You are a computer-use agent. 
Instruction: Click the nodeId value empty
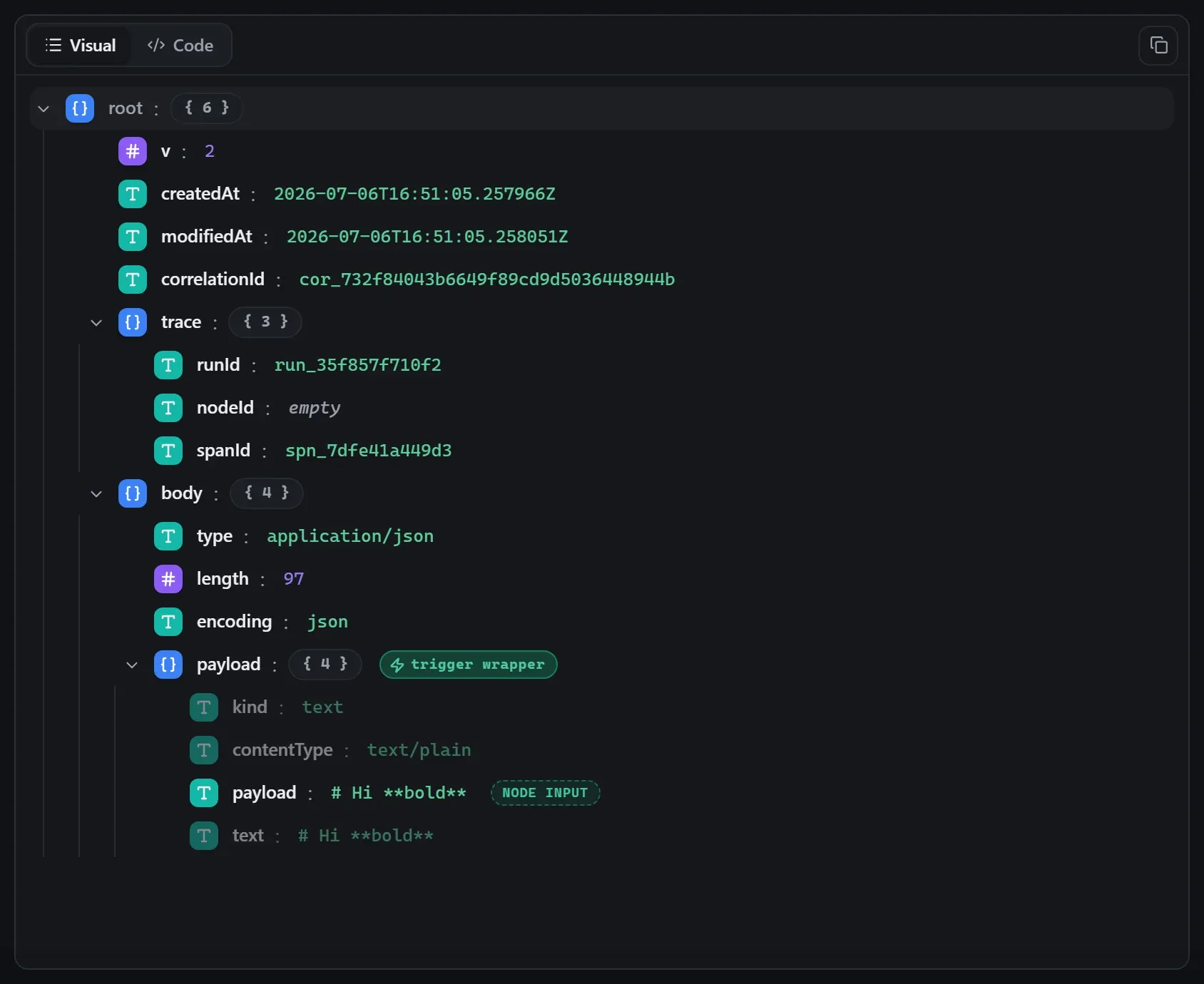315,408
